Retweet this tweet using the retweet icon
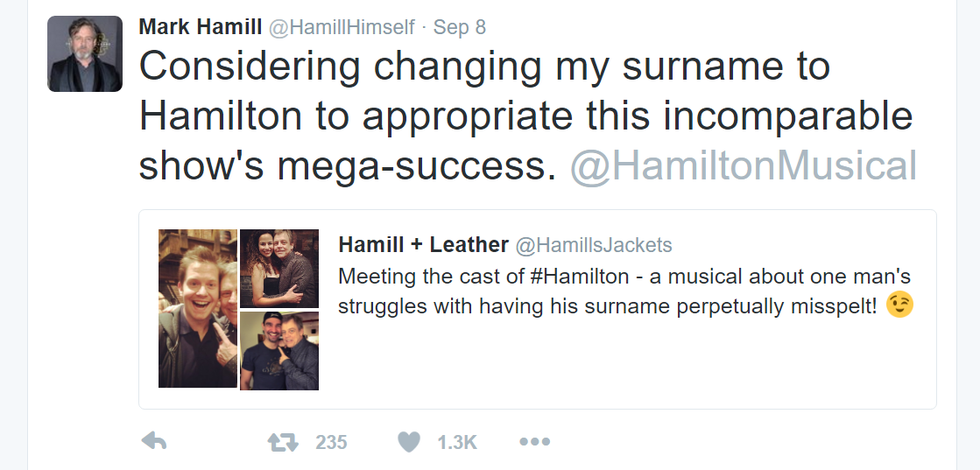The width and height of the screenshot is (980, 470). (281, 441)
